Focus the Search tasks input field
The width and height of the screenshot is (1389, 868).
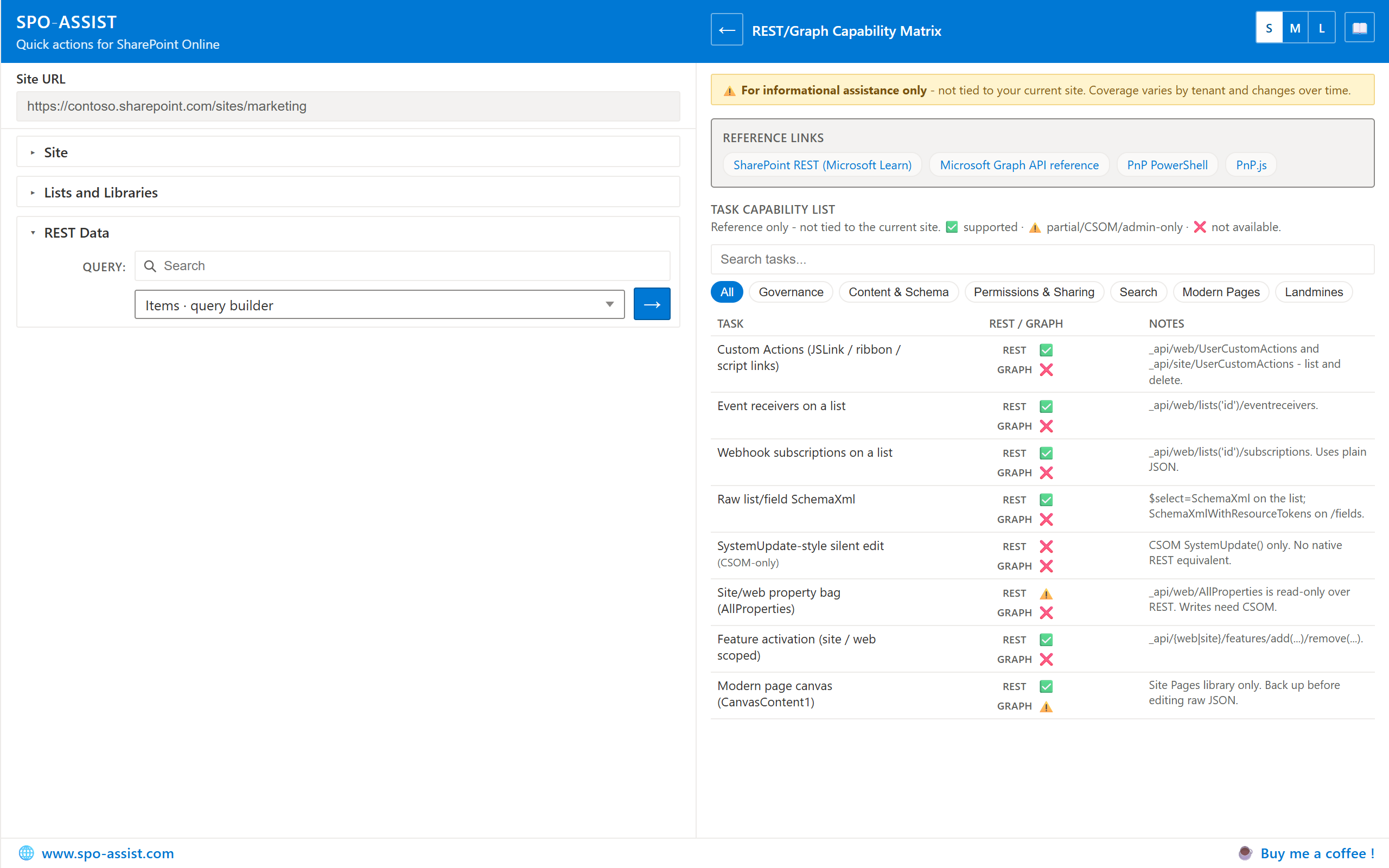1042,259
